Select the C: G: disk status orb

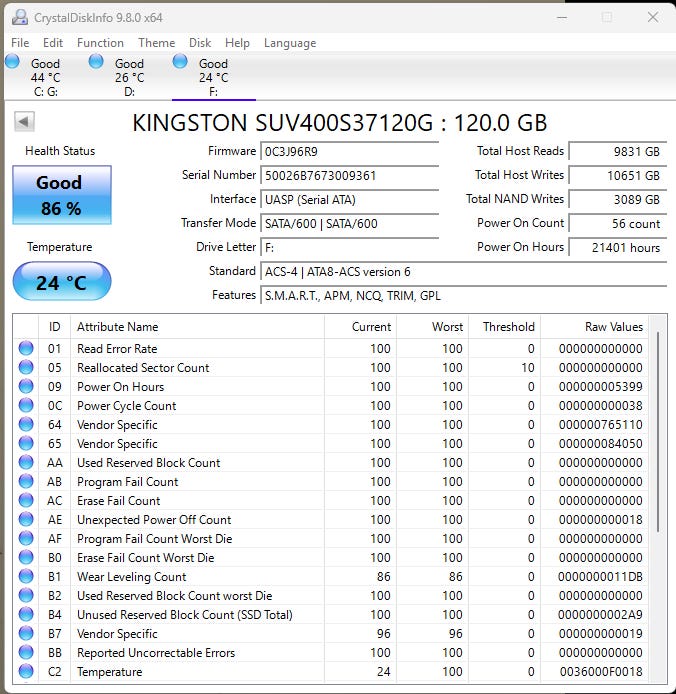click(x=12, y=62)
